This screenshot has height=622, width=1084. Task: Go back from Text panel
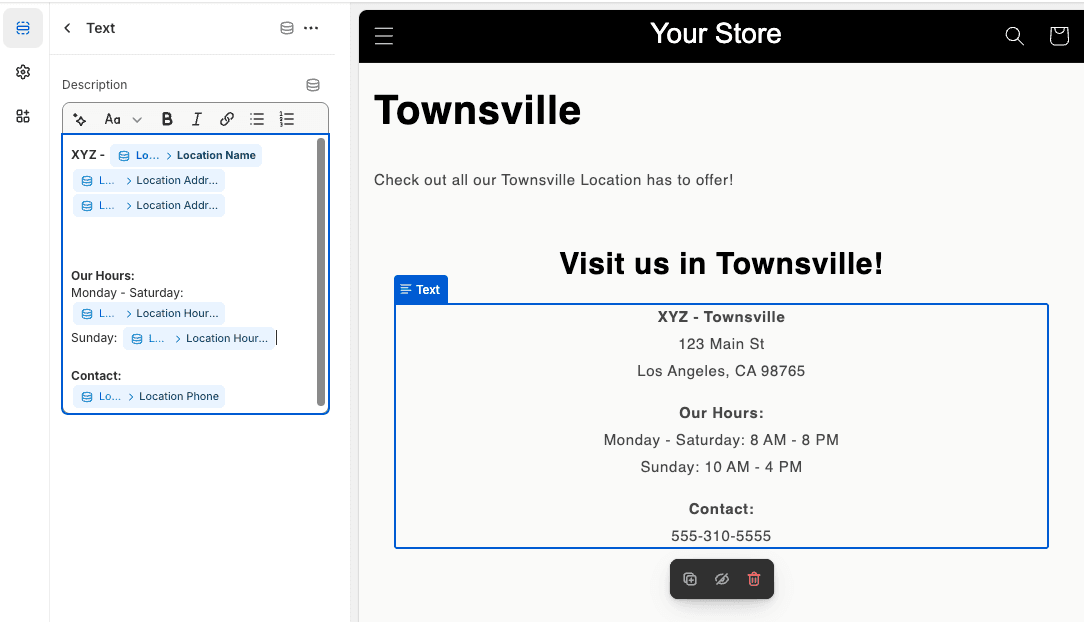point(67,28)
